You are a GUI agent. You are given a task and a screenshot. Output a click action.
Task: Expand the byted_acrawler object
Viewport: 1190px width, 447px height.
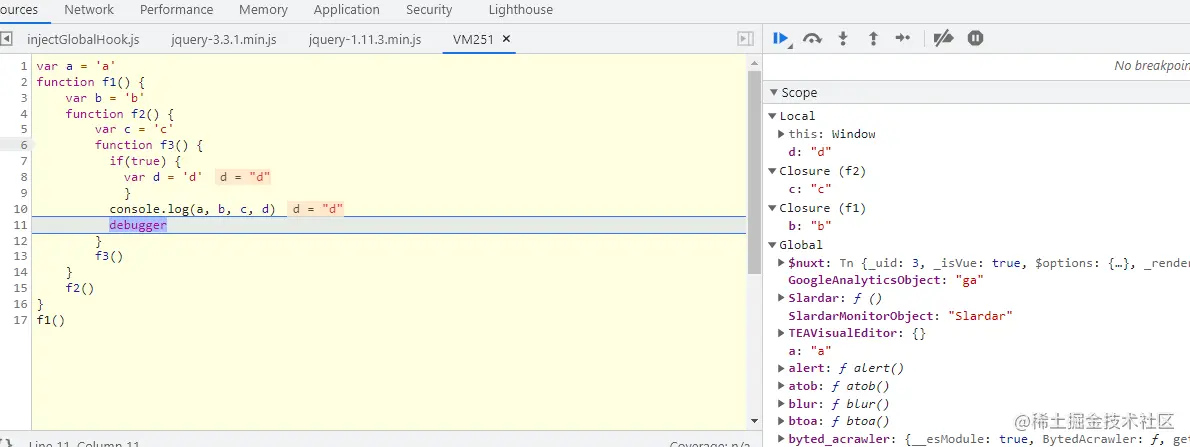click(782, 439)
